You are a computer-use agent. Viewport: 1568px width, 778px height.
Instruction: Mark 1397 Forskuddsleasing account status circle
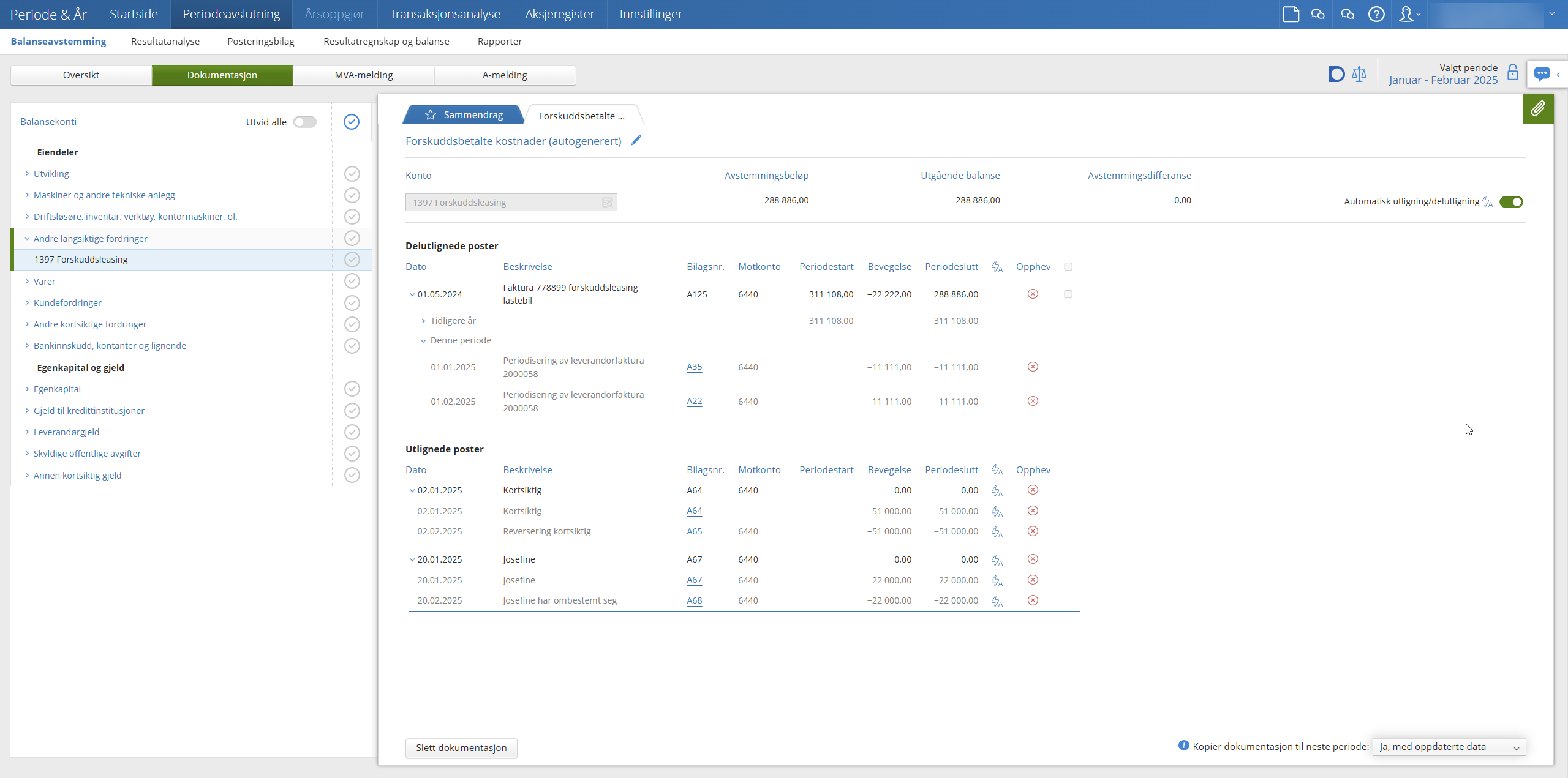(x=352, y=260)
